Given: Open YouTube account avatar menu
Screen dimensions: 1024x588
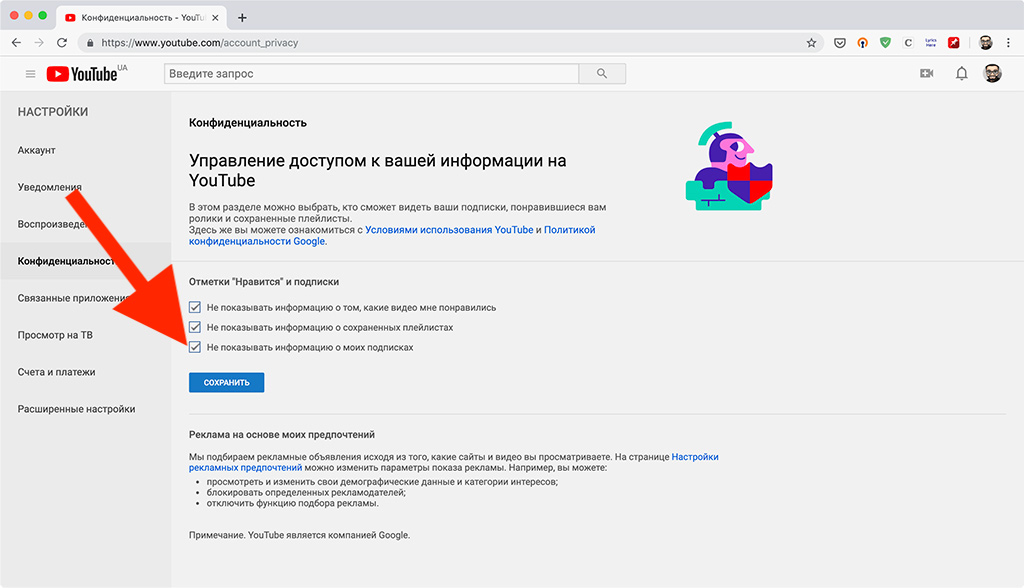Looking at the screenshot, I should tap(992, 74).
